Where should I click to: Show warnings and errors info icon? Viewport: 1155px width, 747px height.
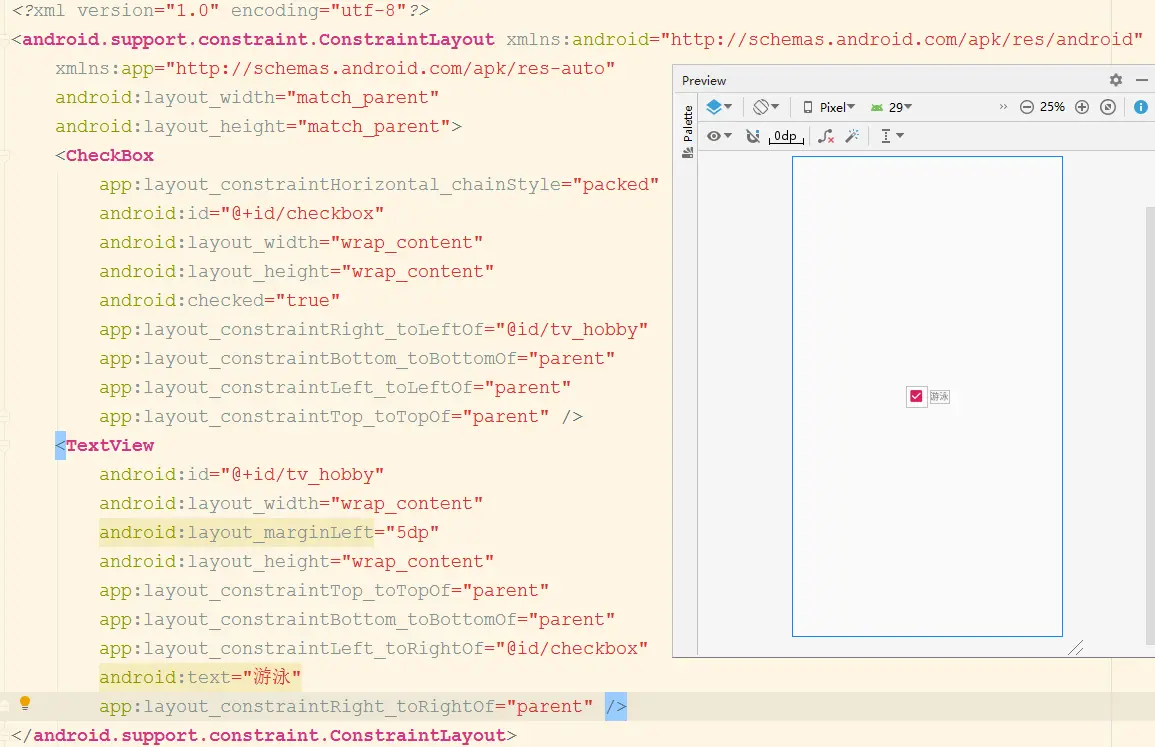(1140, 107)
